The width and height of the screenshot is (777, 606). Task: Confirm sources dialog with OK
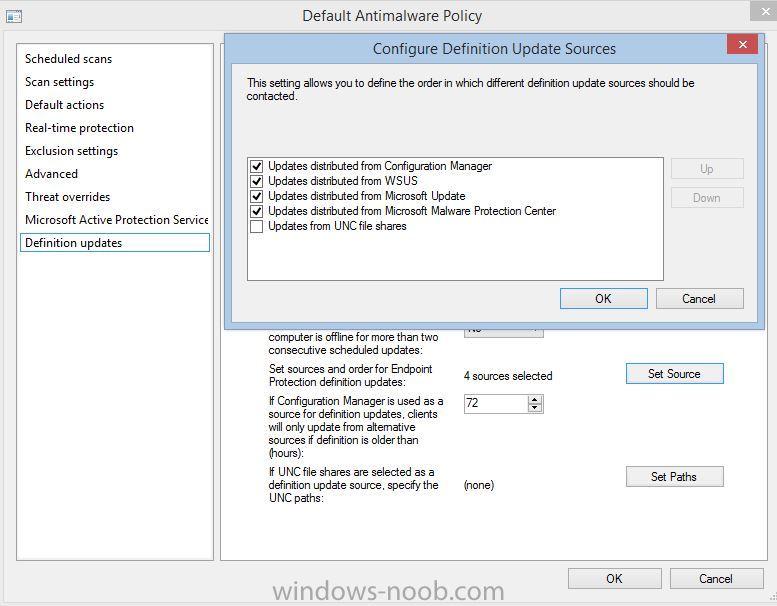(604, 299)
